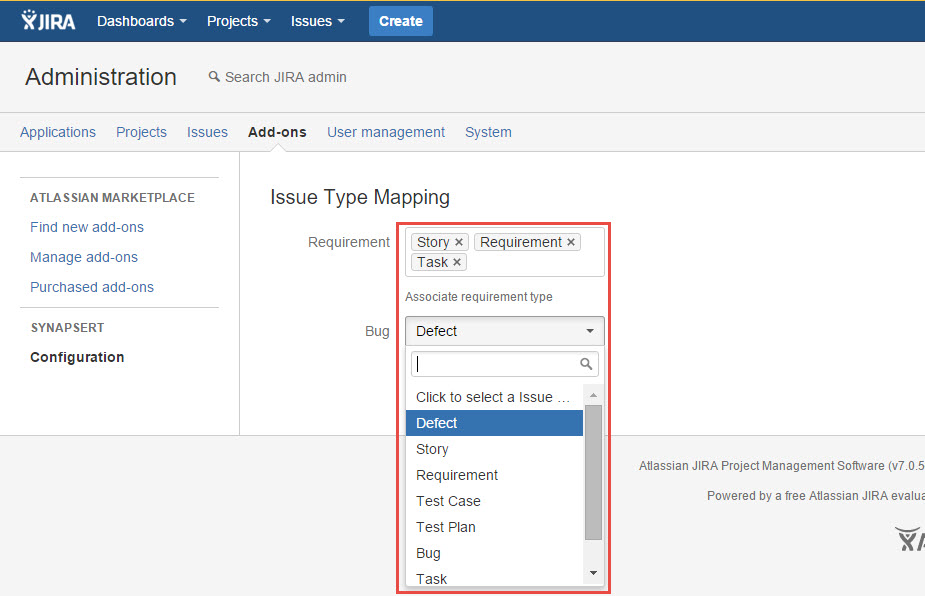Collapse the Bug Defect dropdown
Image resolution: width=925 pixels, height=596 pixels.
pyautogui.click(x=505, y=331)
